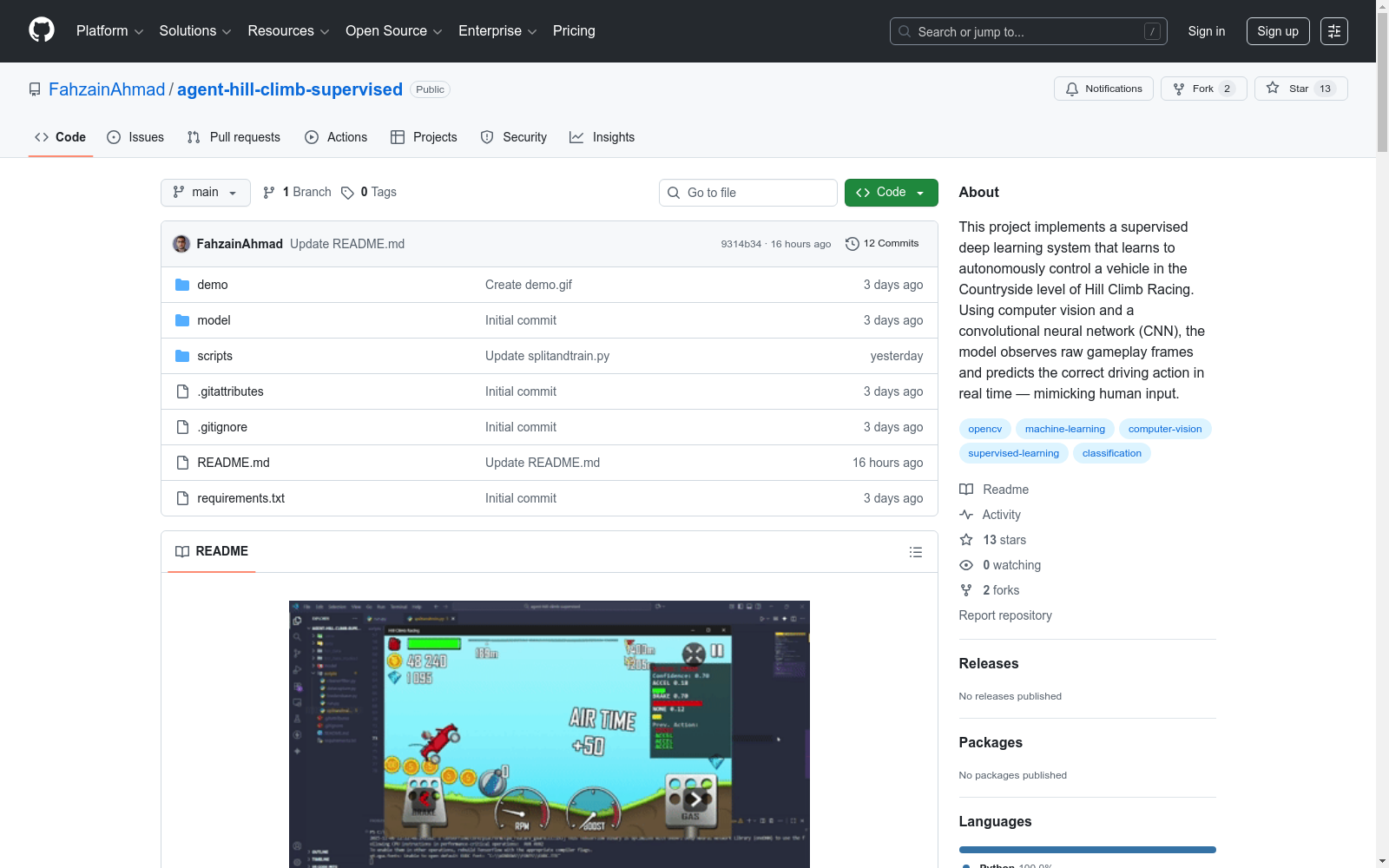
Task: Click the Sign up button
Action: point(1278,31)
